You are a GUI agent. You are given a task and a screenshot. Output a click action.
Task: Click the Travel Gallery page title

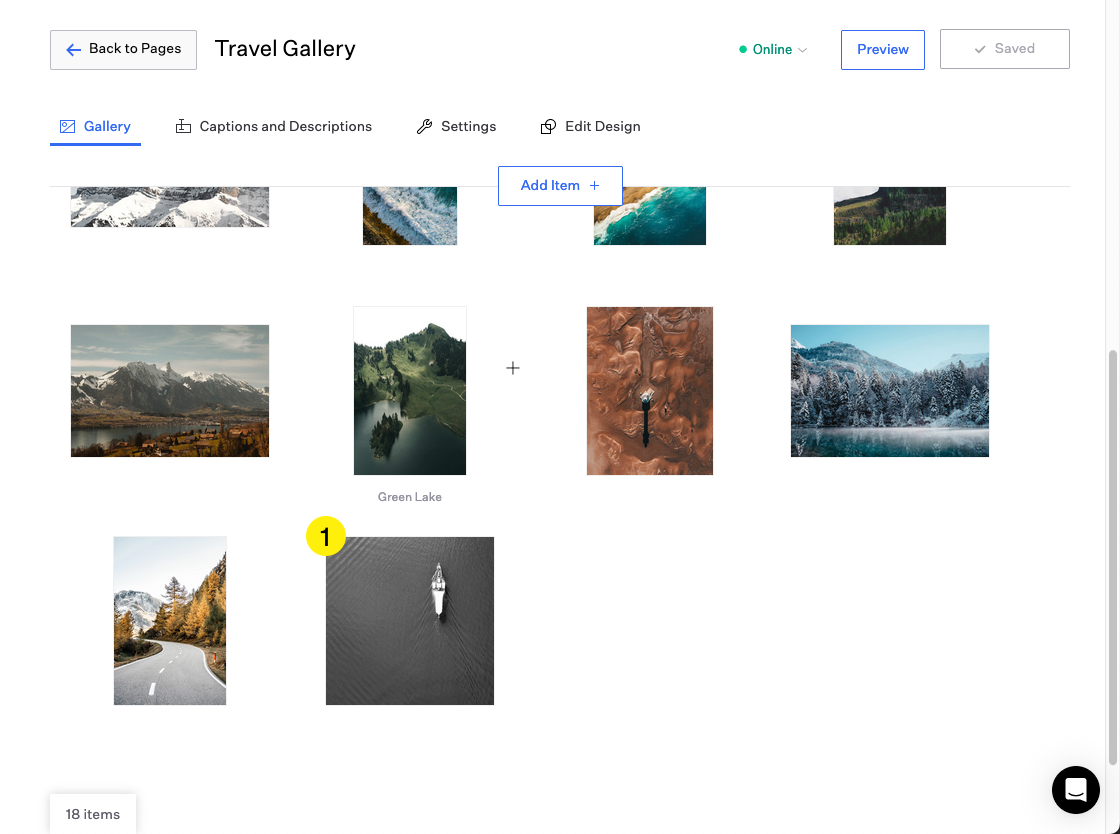[x=285, y=49]
